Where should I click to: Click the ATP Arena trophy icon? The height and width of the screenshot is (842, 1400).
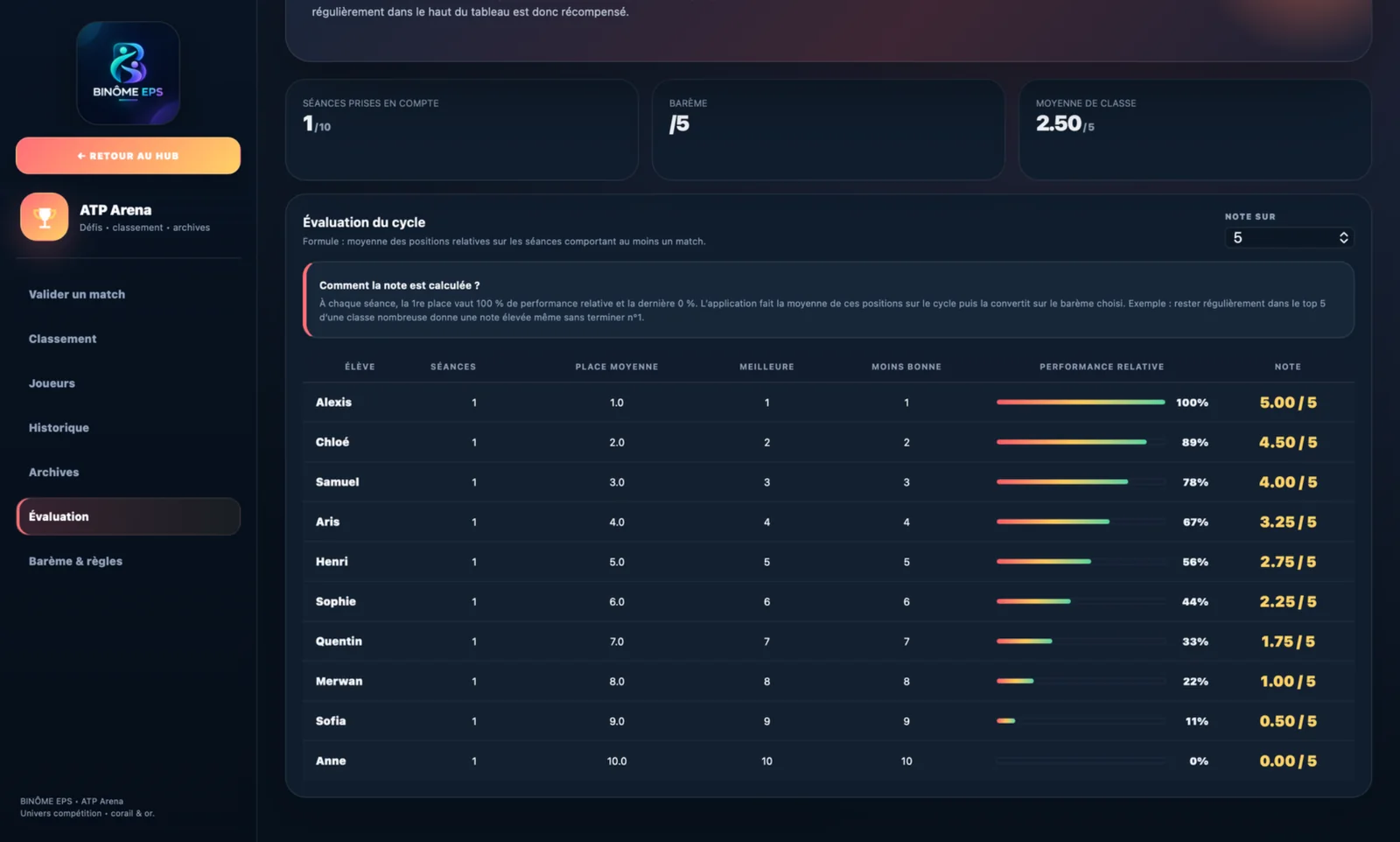pos(45,217)
